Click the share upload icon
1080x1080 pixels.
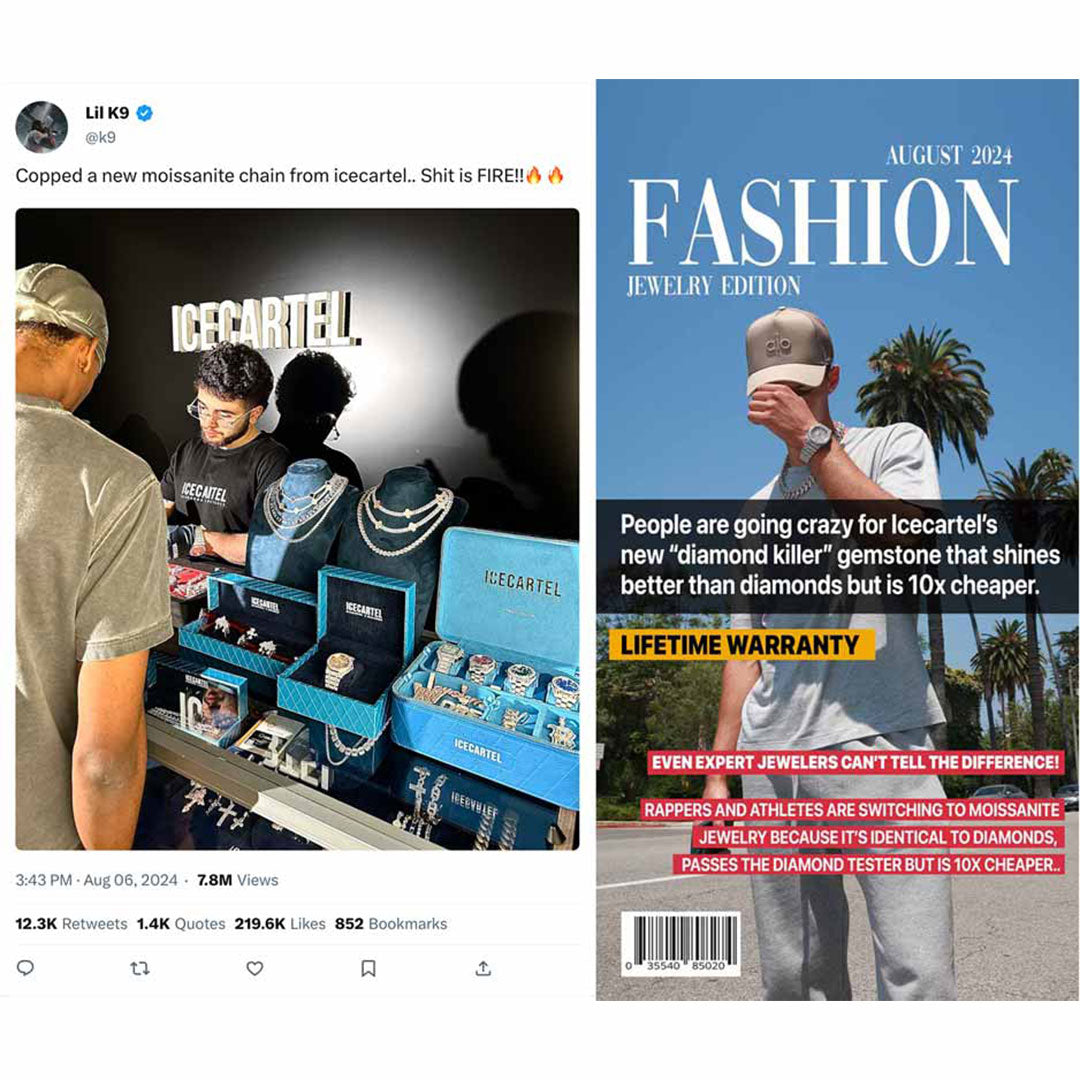coord(484,968)
